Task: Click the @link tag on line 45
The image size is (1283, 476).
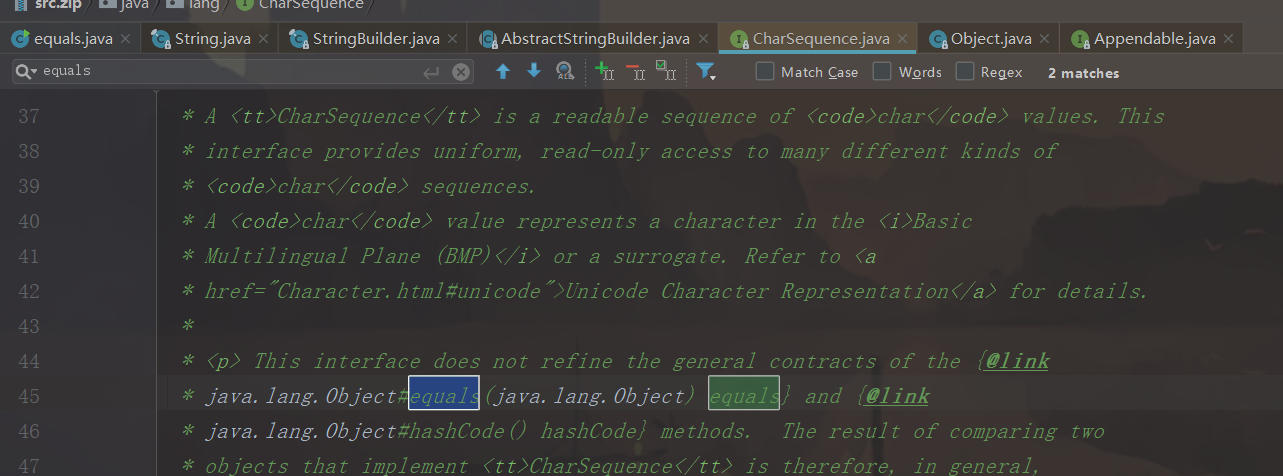Action: [x=897, y=396]
